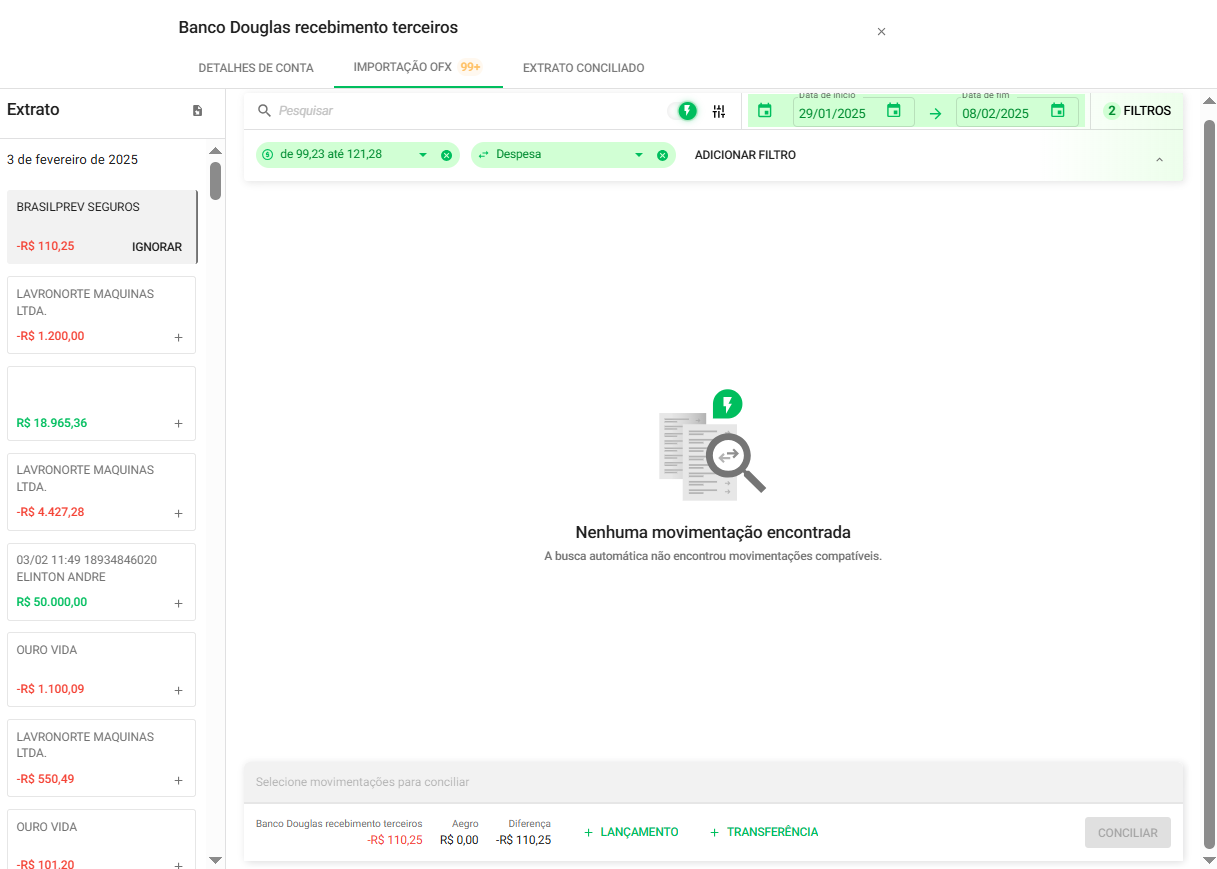Viewport: 1217px width, 869px height.
Task: Switch to the Detalhes de Conta tab
Action: (256, 68)
